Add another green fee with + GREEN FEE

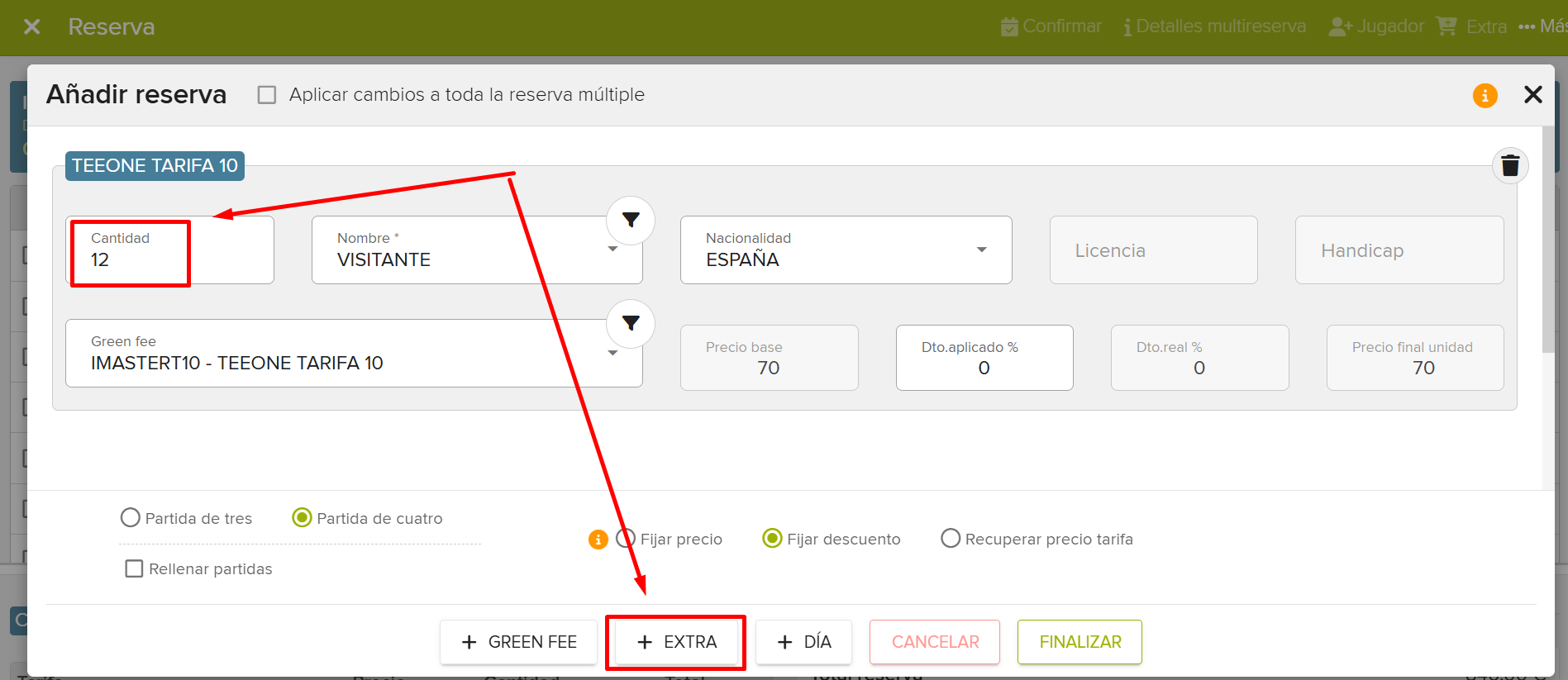pyautogui.click(x=518, y=642)
